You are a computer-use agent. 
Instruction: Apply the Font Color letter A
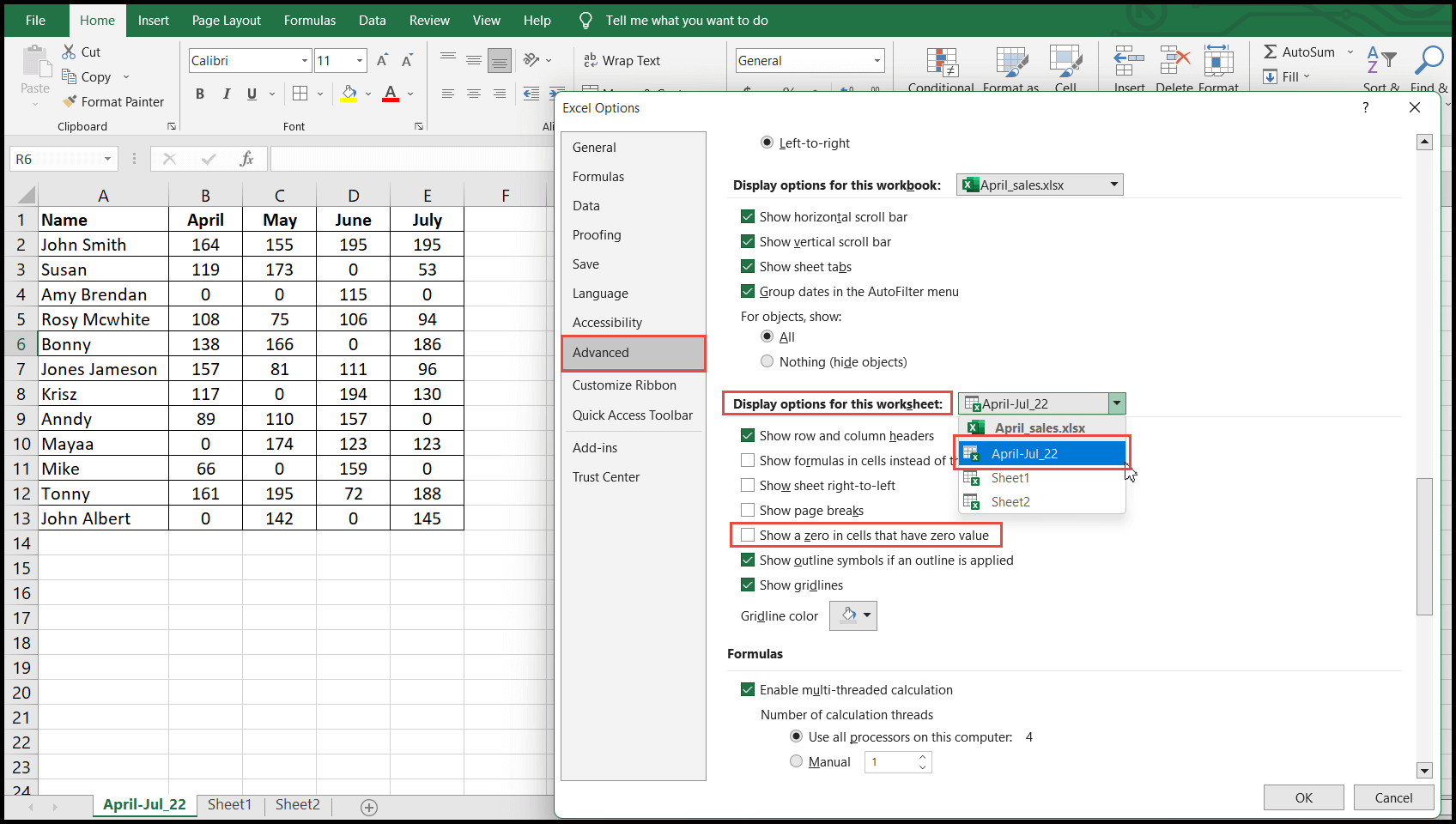[391, 94]
